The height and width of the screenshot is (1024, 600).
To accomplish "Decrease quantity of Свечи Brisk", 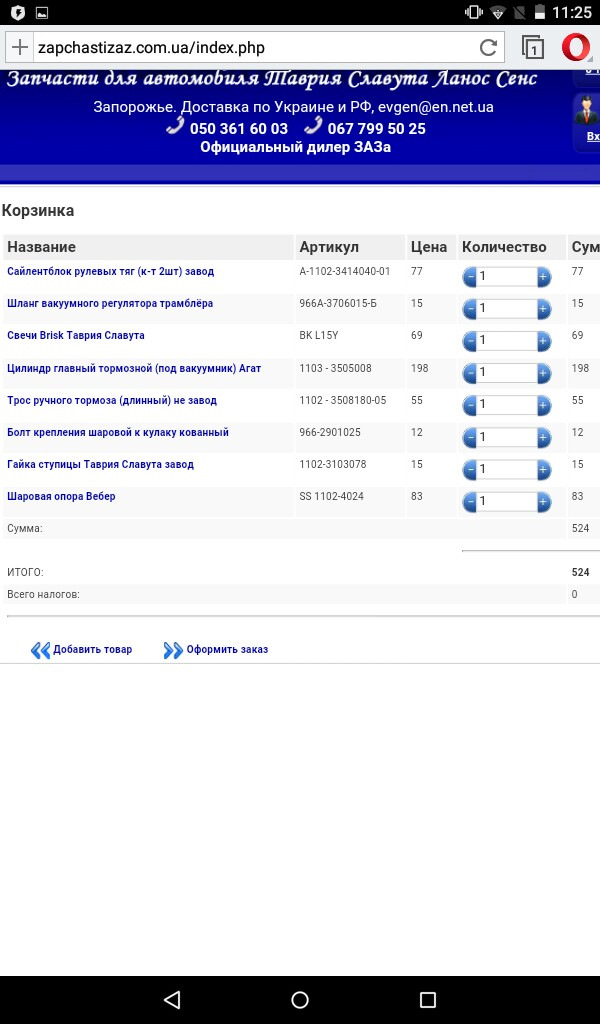I will pyautogui.click(x=469, y=341).
